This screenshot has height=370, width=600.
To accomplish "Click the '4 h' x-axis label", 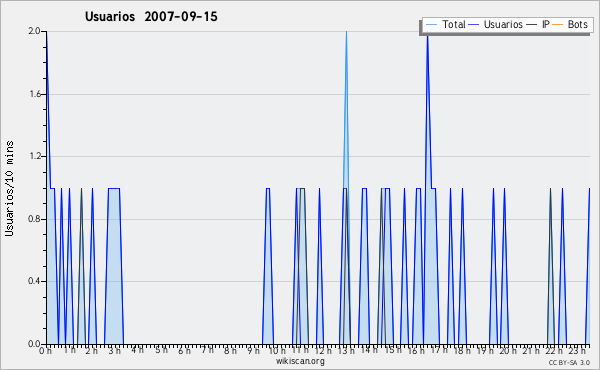I will (x=137, y=350).
